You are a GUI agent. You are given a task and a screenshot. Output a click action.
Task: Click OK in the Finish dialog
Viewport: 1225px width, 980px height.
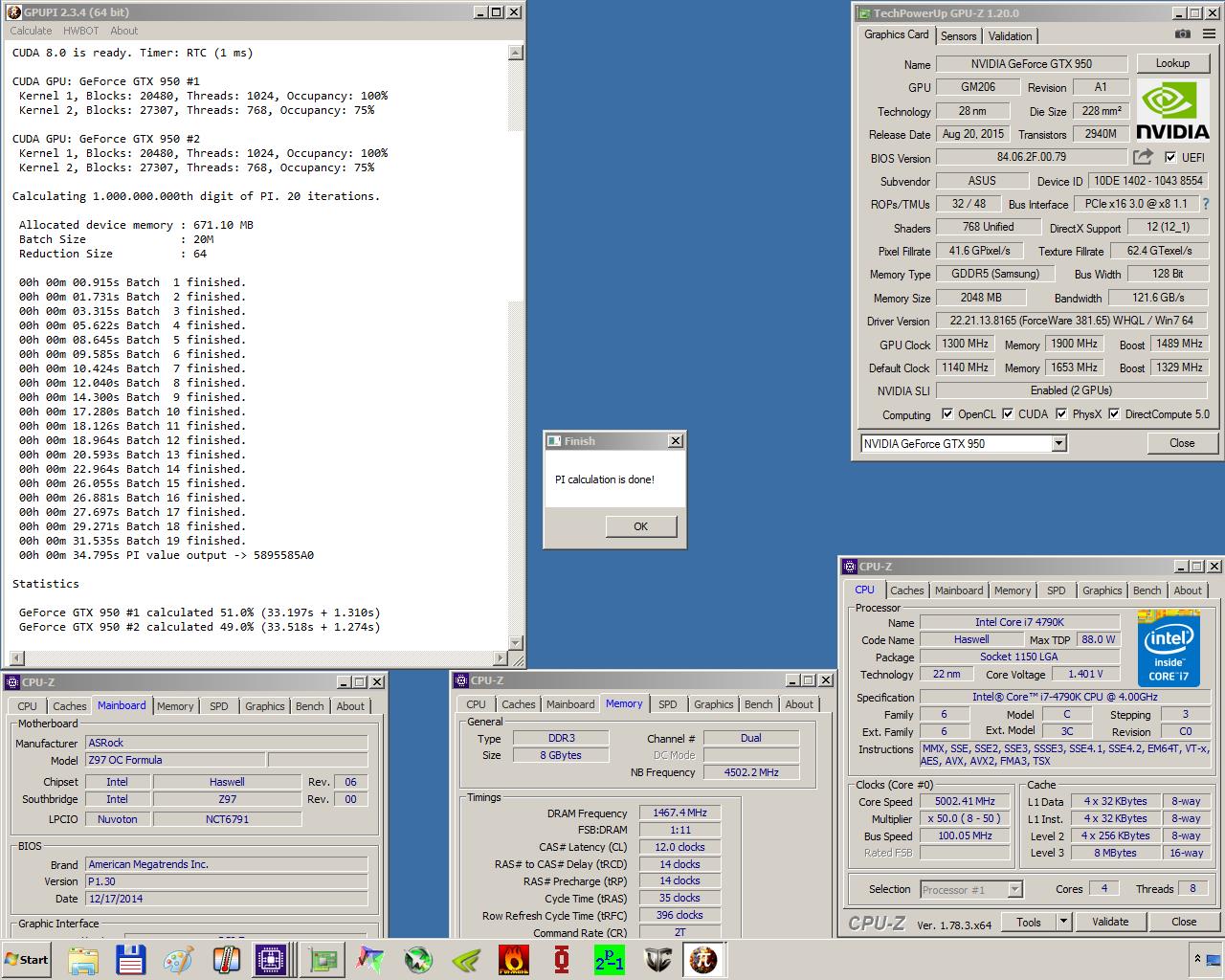(641, 526)
